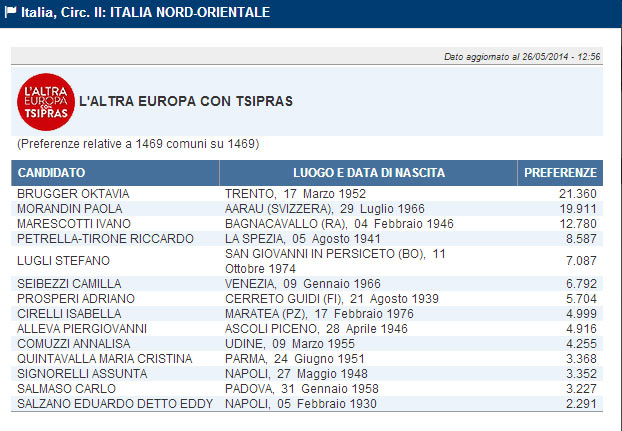Click the LUOGO E DATA DI NASCITA header
The height and width of the screenshot is (431, 622).
(369, 173)
